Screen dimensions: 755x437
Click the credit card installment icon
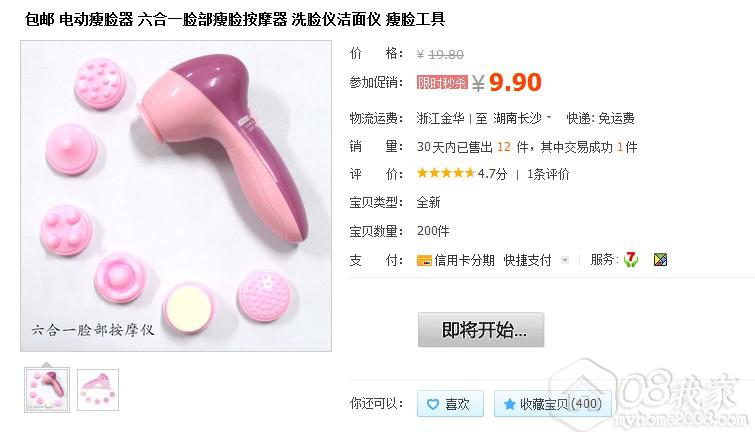(424, 261)
